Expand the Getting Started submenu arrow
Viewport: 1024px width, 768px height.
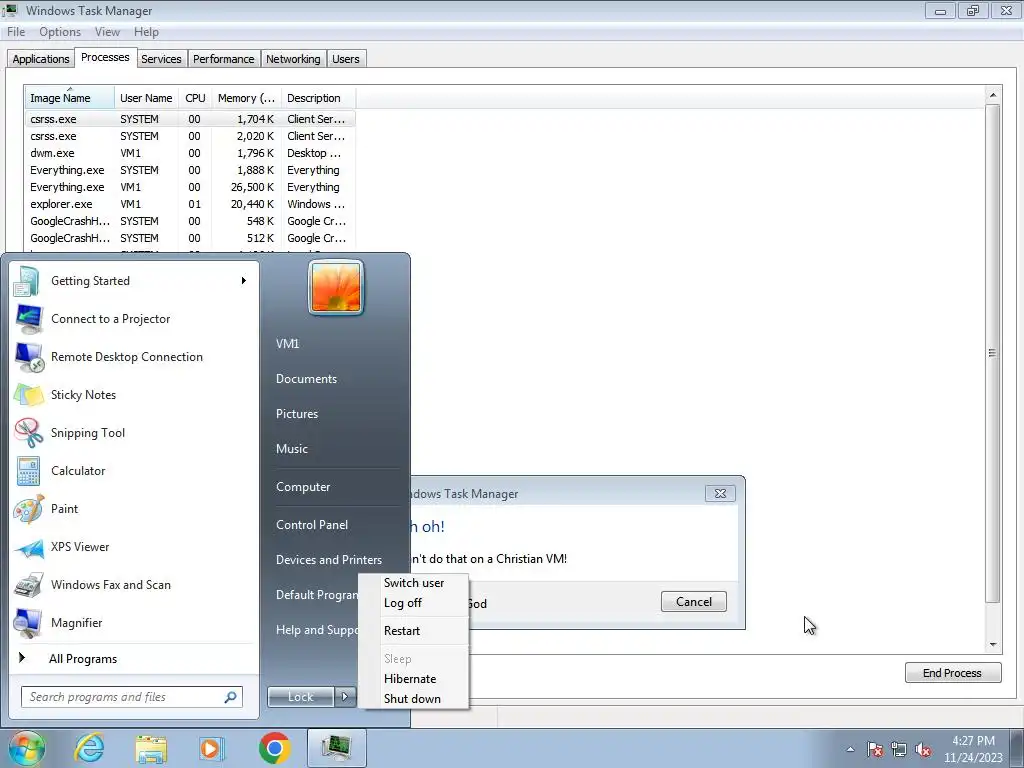click(x=244, y=281)
